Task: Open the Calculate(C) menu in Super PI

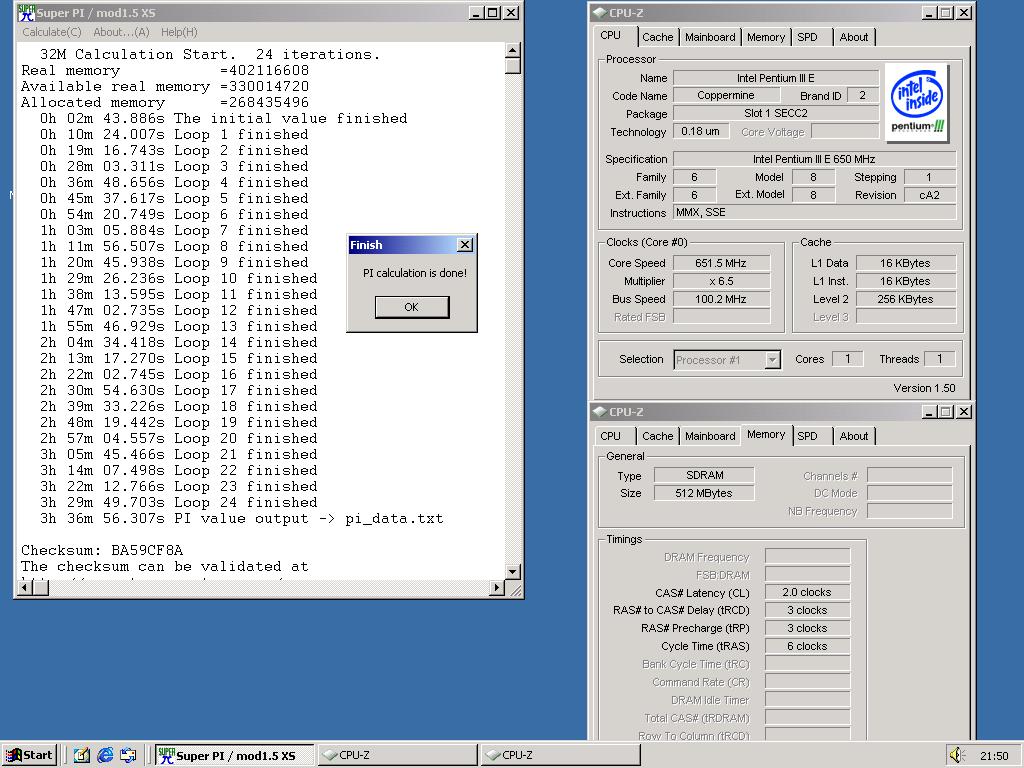Action: (52, 32)
